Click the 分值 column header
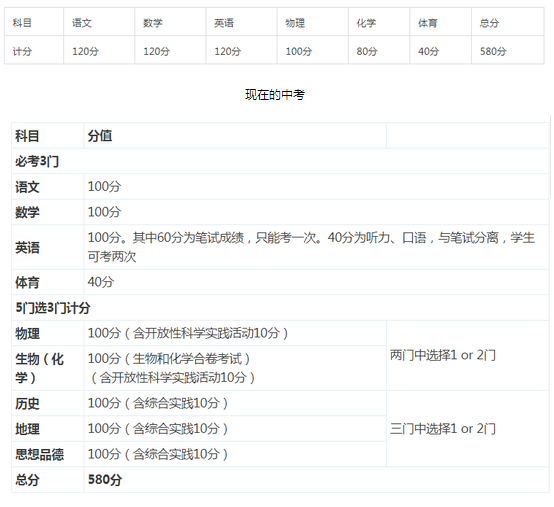This screenshot has width=554, height=507. 100,136
